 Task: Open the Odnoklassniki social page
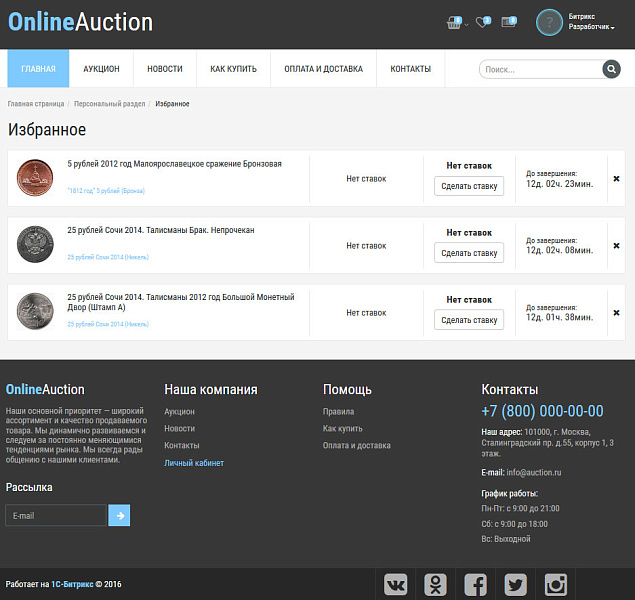click(436, 584)
